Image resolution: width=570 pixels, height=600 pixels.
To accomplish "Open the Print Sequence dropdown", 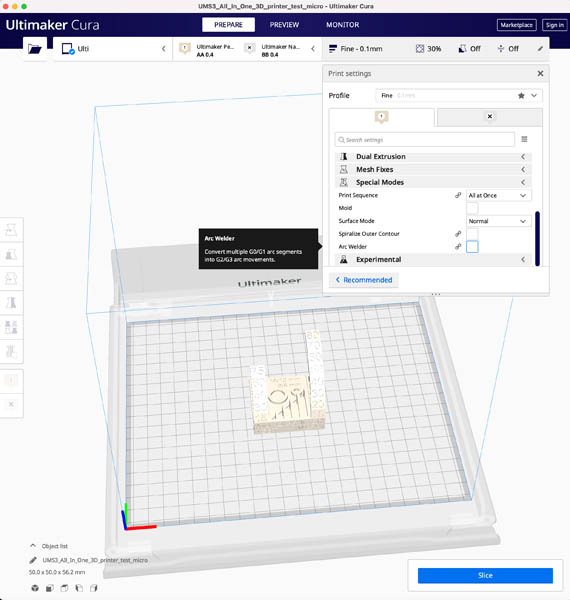I will 498,195.
